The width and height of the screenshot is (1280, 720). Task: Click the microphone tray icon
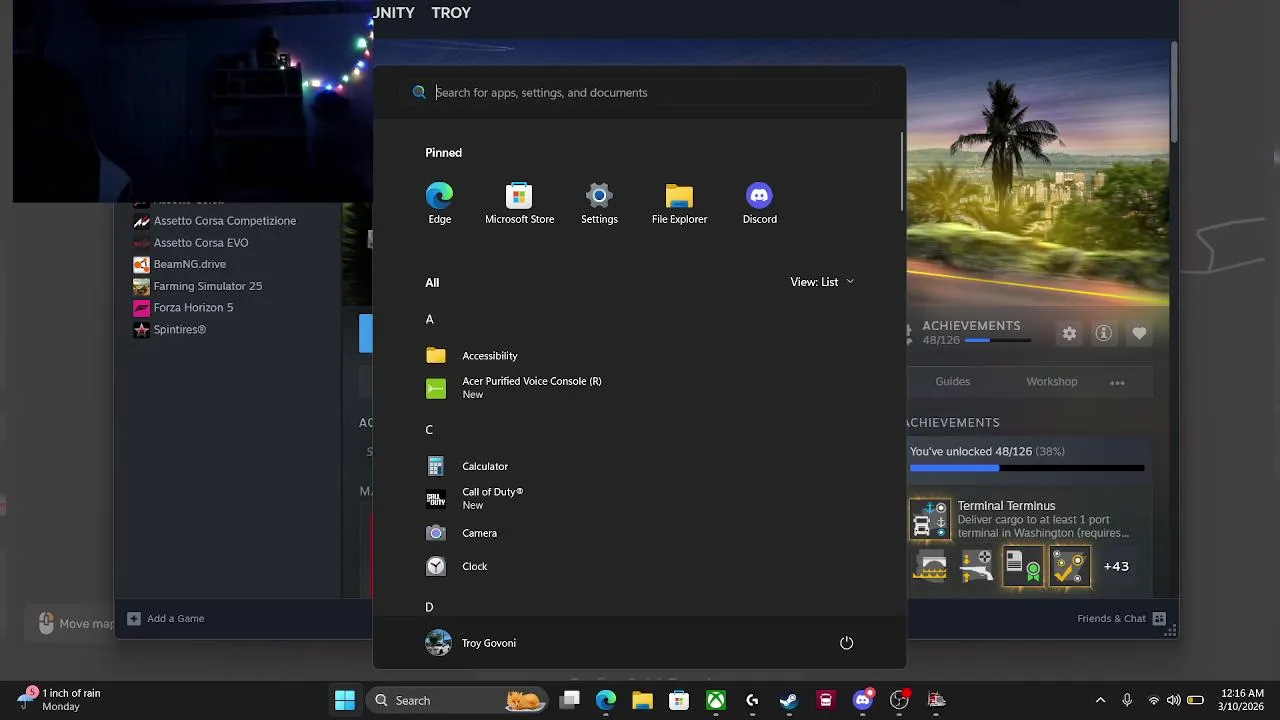tap(1127, 700)
